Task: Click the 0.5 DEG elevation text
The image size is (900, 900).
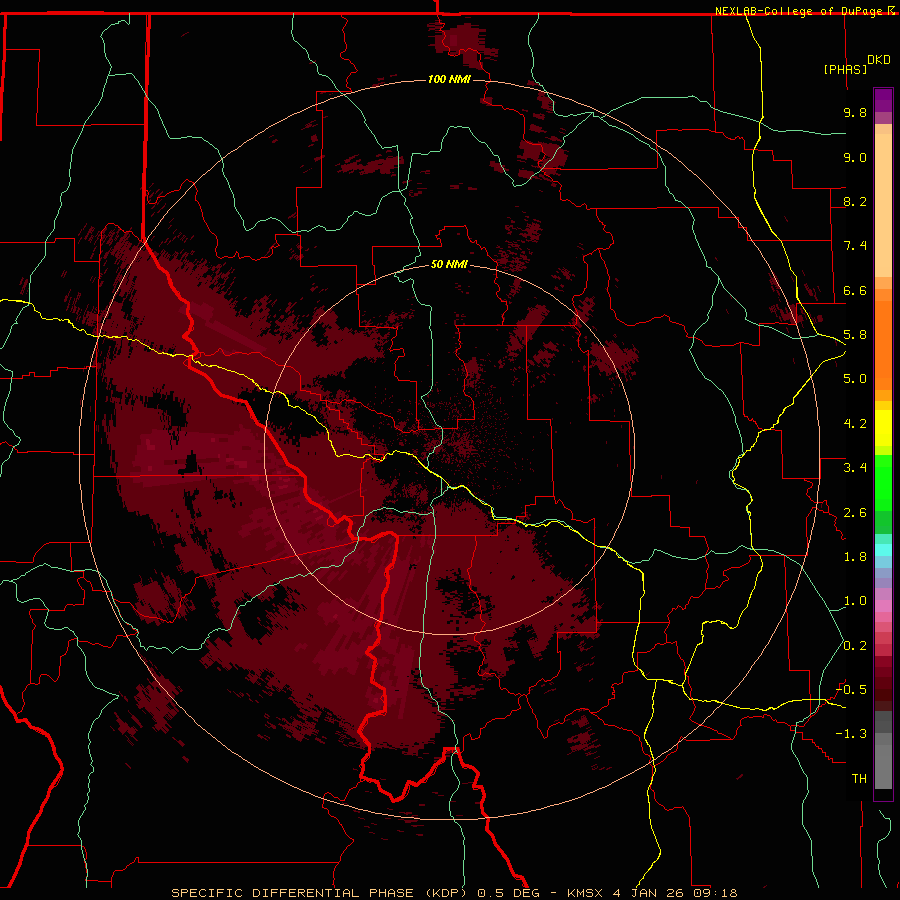Action: point(509,893)
